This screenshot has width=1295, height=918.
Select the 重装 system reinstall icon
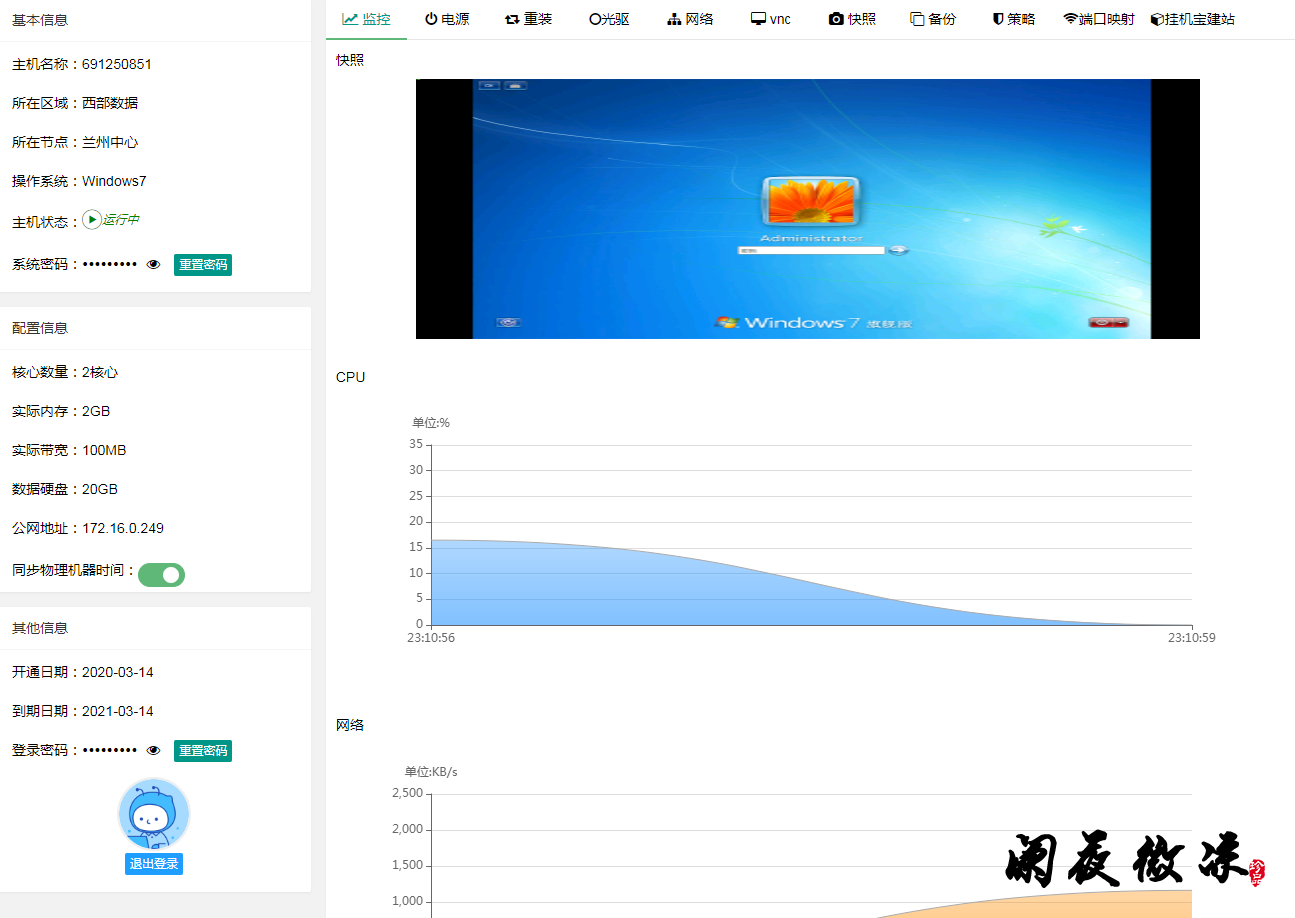tap(528, 18)
